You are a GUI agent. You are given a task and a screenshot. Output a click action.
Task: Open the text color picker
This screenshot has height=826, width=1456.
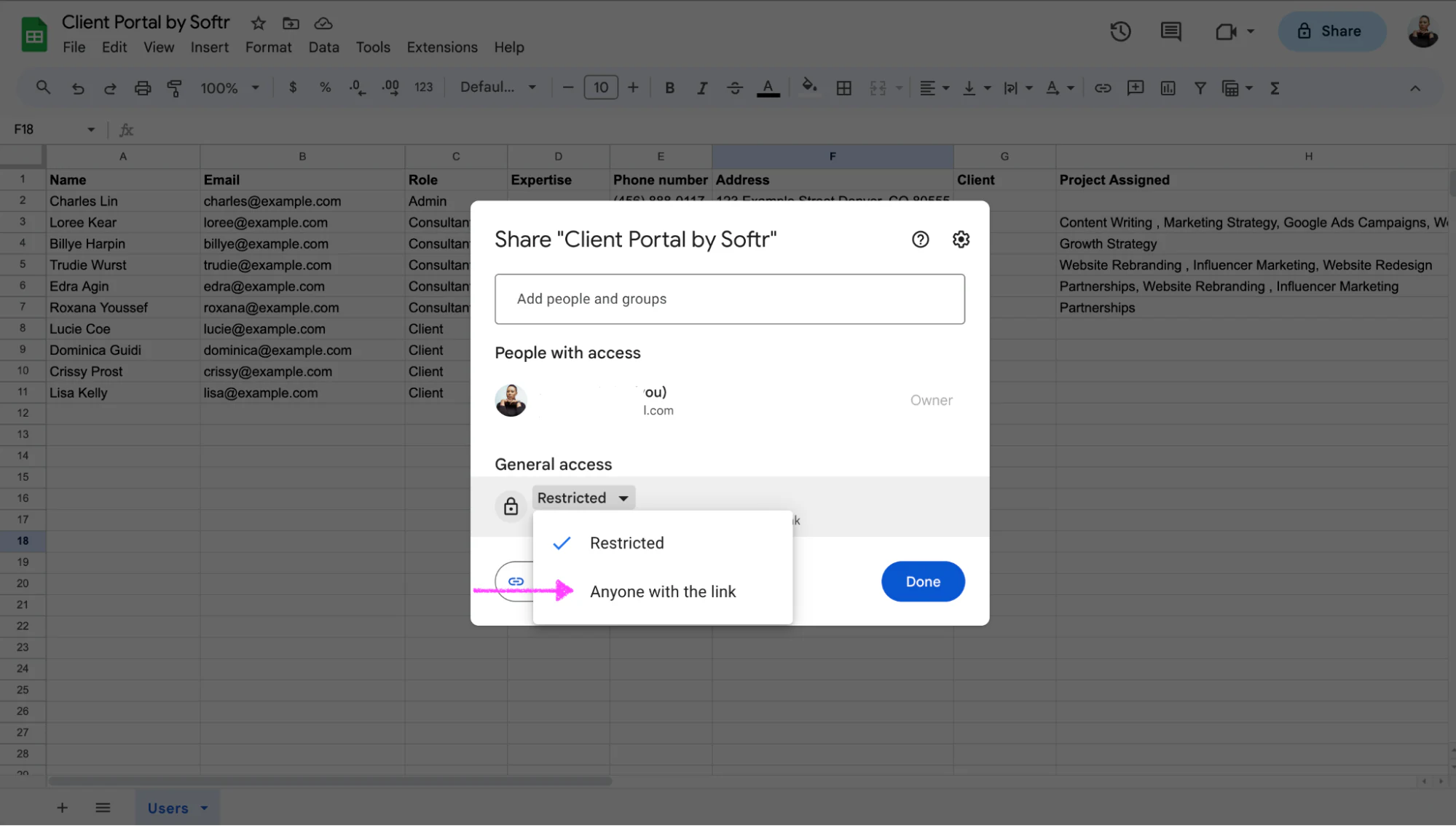[x=768, y=88]
